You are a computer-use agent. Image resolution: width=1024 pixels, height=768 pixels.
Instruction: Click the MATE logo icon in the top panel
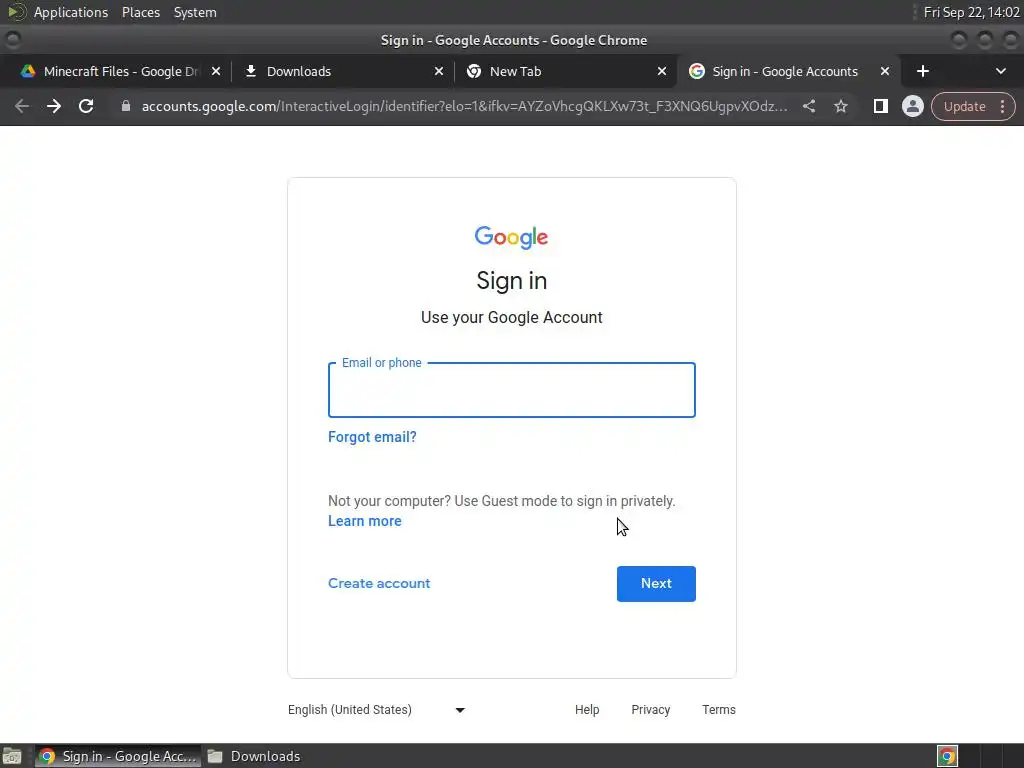[16, 12]
